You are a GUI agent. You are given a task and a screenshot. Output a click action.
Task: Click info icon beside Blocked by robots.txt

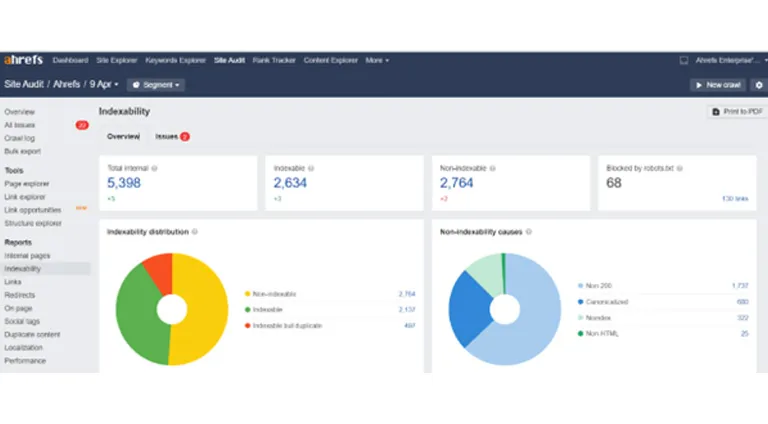tap(679, 168)
